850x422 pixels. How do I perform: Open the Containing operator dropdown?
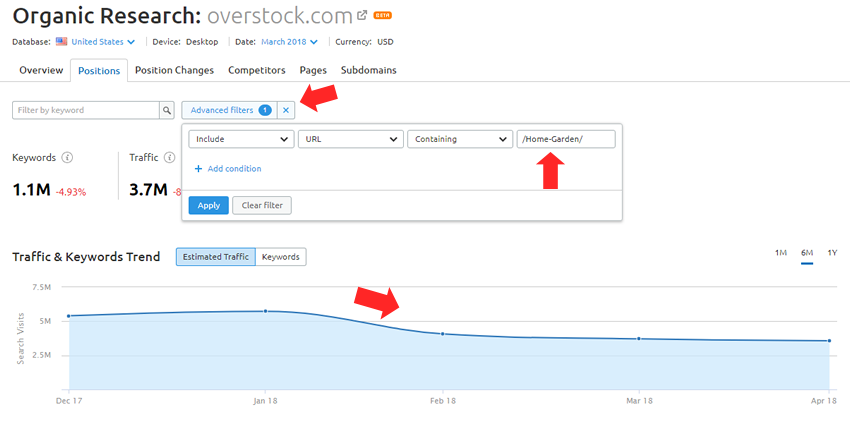click(460, 139)
